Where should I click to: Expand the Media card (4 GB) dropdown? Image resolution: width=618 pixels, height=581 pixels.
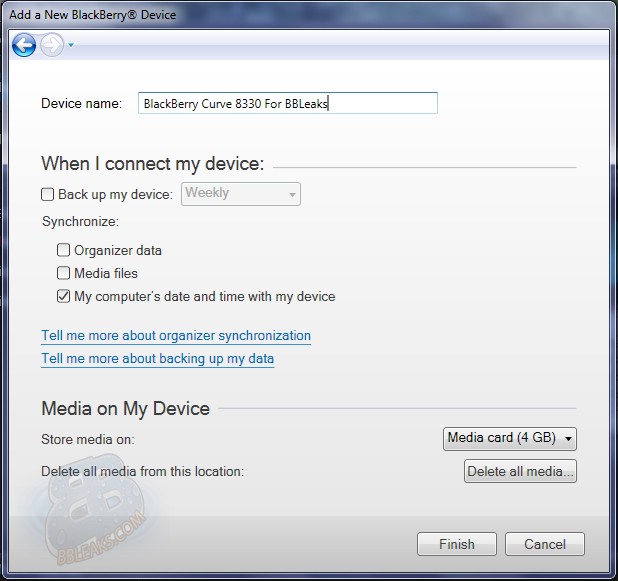click(510, 439)
